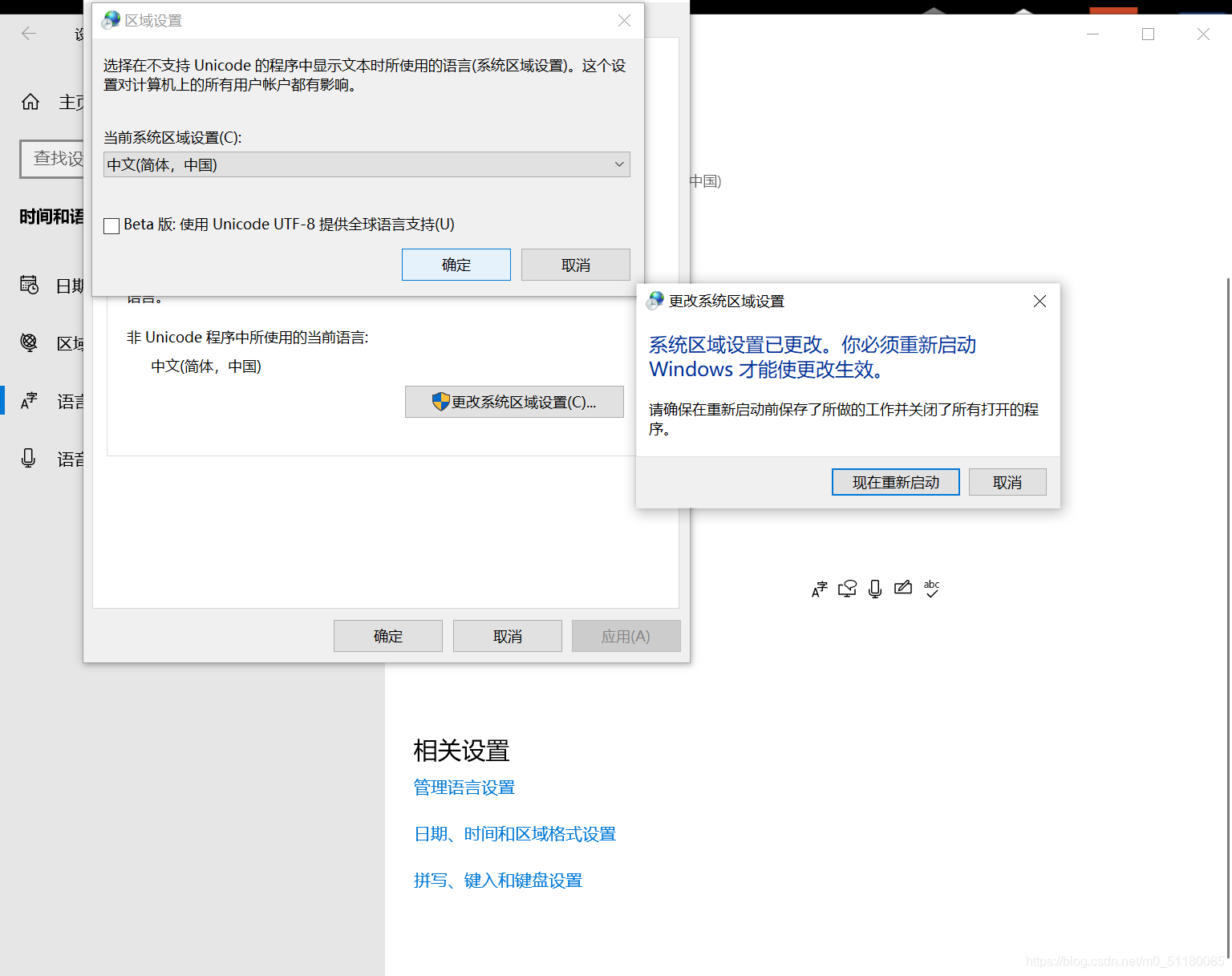Click the abc spell-check feature icon

pos(931,589)
